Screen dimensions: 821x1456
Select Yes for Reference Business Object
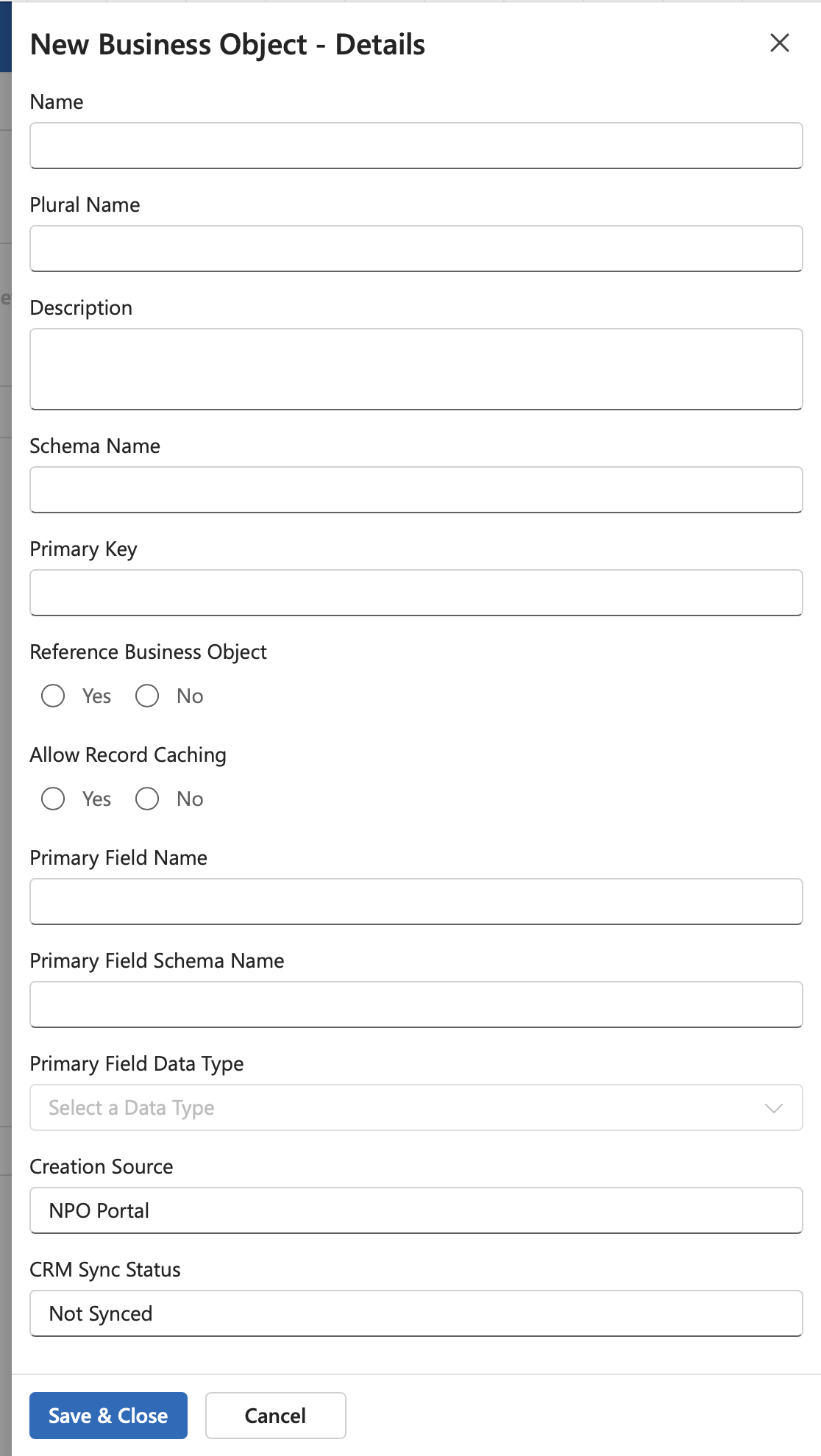click(53, 696)
